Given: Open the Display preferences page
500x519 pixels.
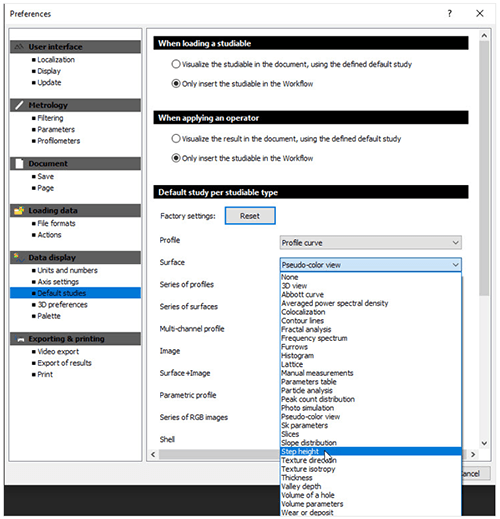Looking at the screenshot, I should 49,71.
